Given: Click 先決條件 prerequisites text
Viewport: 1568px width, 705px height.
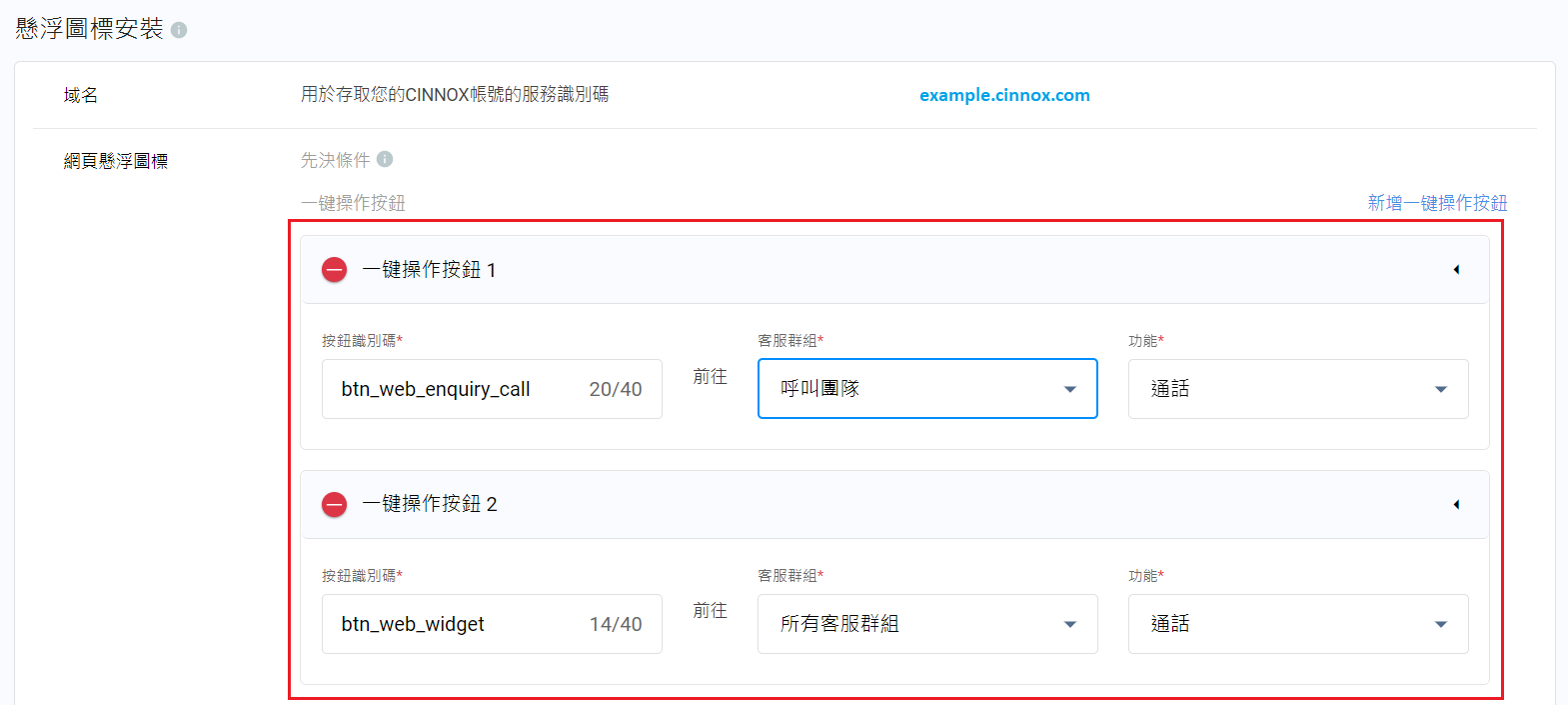Looking at the screenshot, I should coord(335,160).
